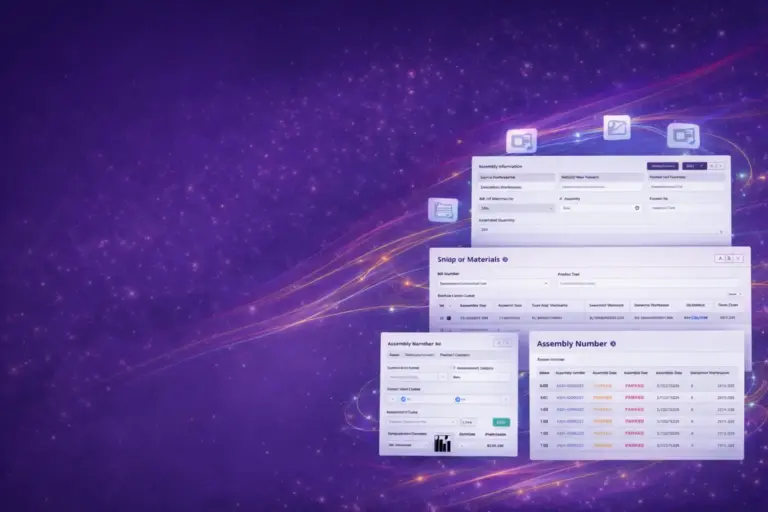This screenshot has height=512, width=768.
Task: Open the Assembled Quantity dropdown arrow
Action: coord(721,230)
